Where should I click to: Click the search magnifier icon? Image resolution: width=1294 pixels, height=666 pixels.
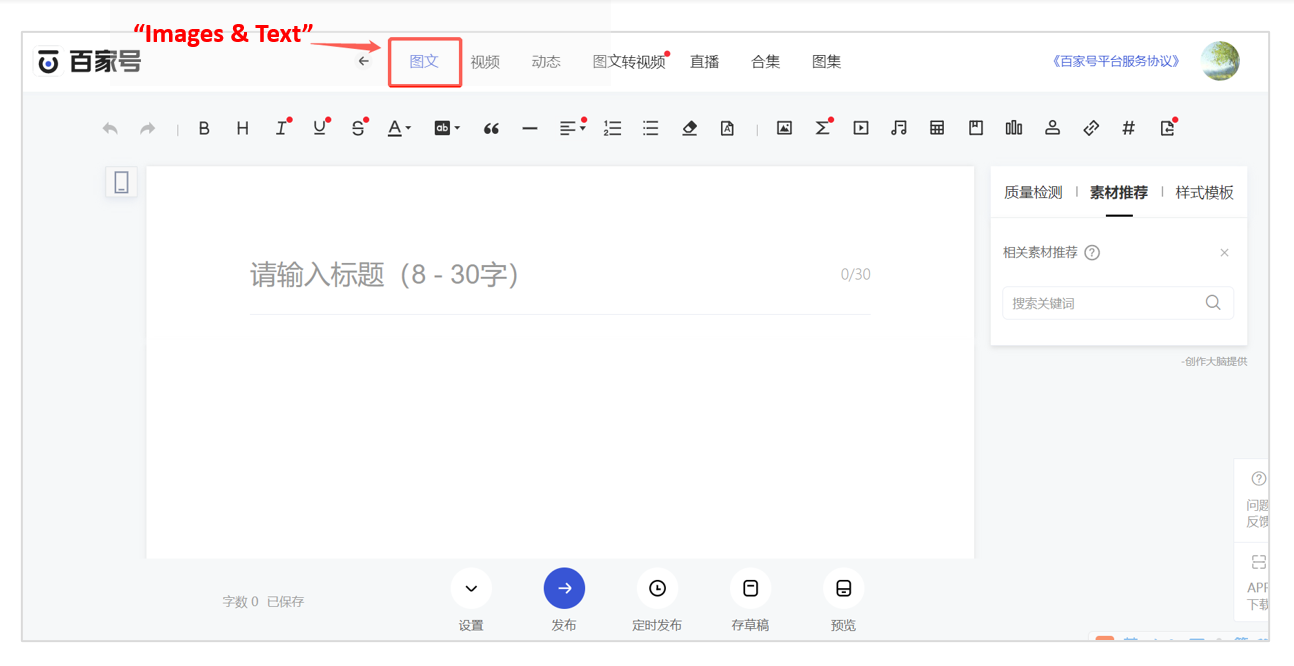click(1213, 303)
